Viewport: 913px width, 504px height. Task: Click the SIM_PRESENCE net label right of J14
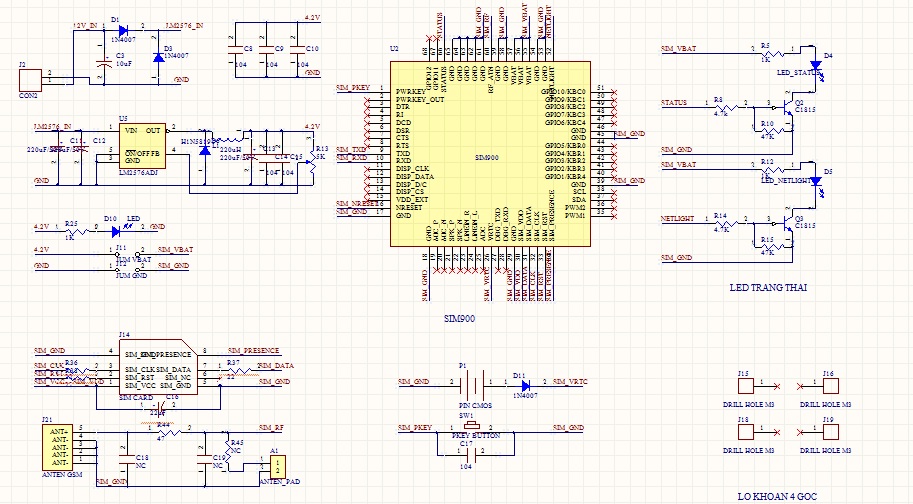[253, 350]
